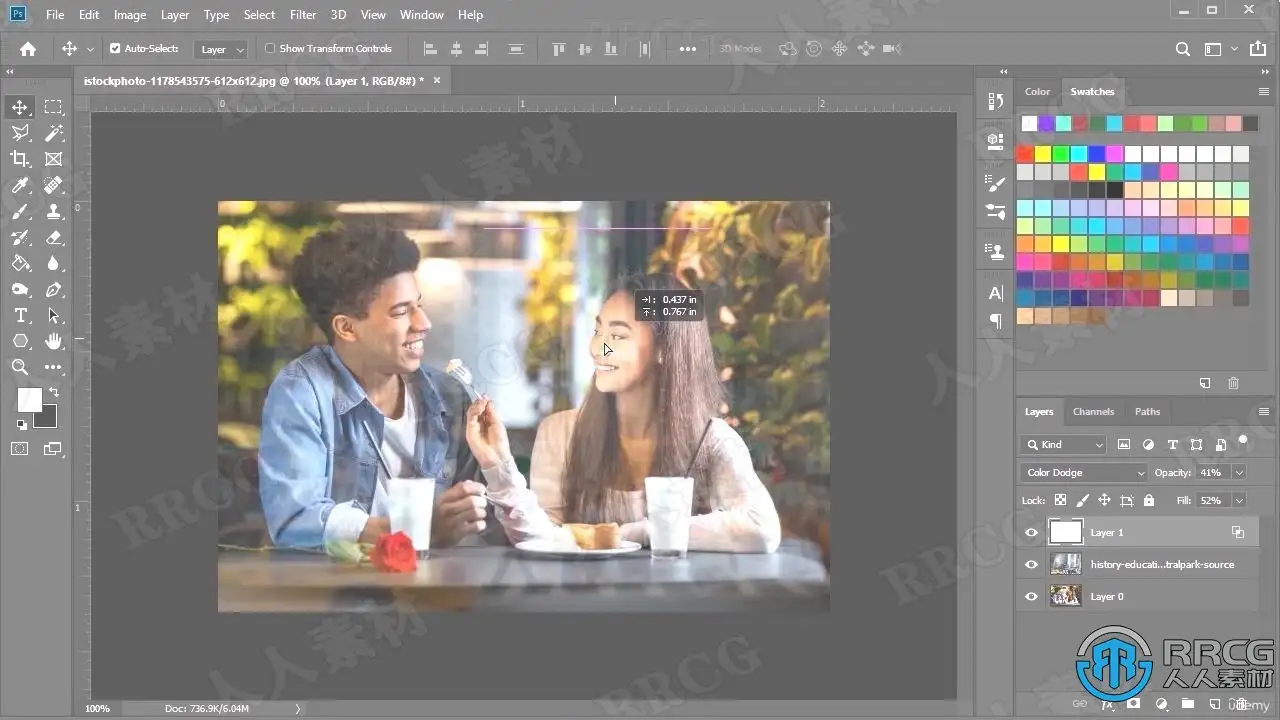This screenshot has width=1280, height=720.
Task: Select the Rectangular Marquee tool
Action: point(54,107)
